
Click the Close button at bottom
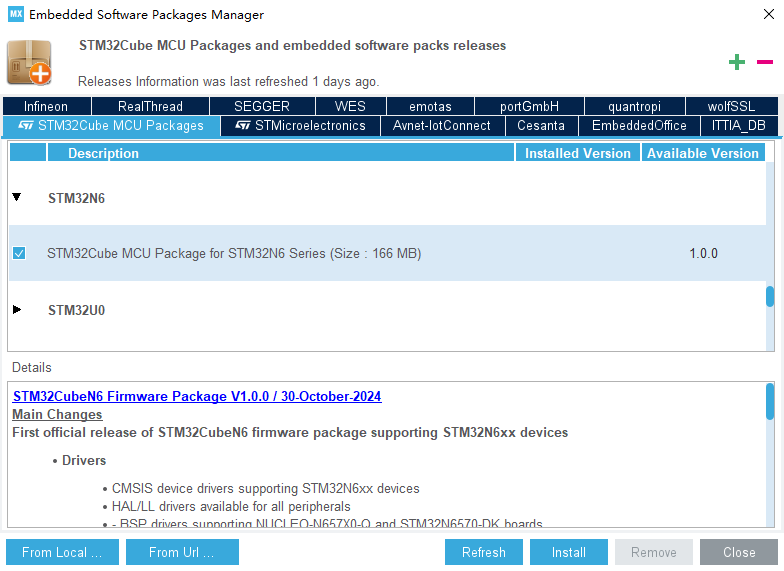click(738, 552)
